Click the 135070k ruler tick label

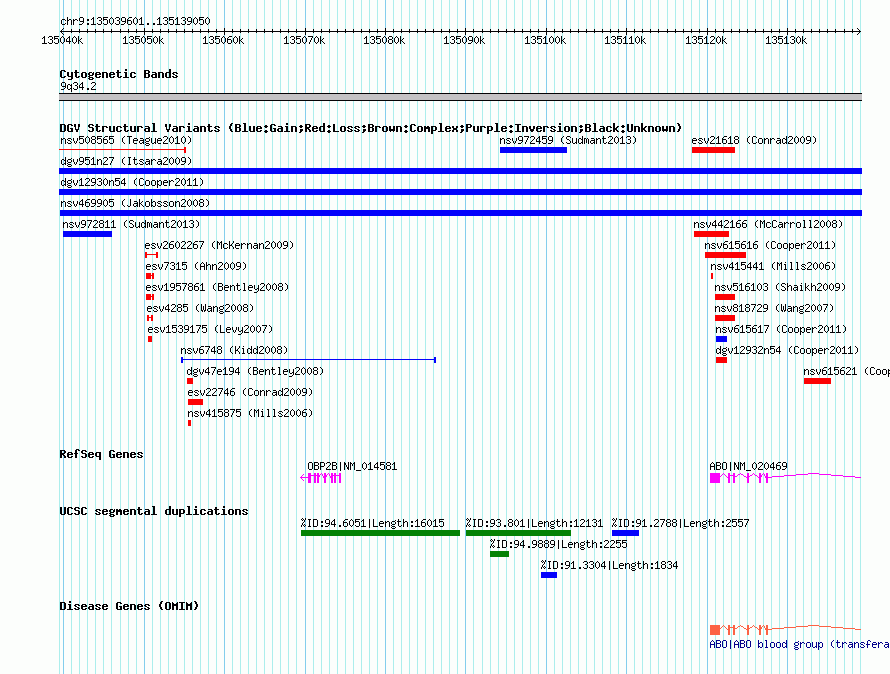304,40
